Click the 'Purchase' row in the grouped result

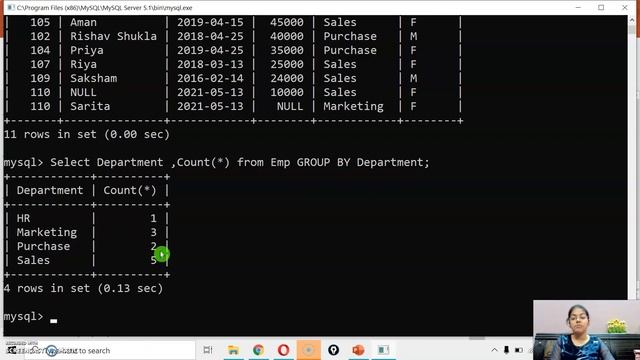tap(87, 247)
